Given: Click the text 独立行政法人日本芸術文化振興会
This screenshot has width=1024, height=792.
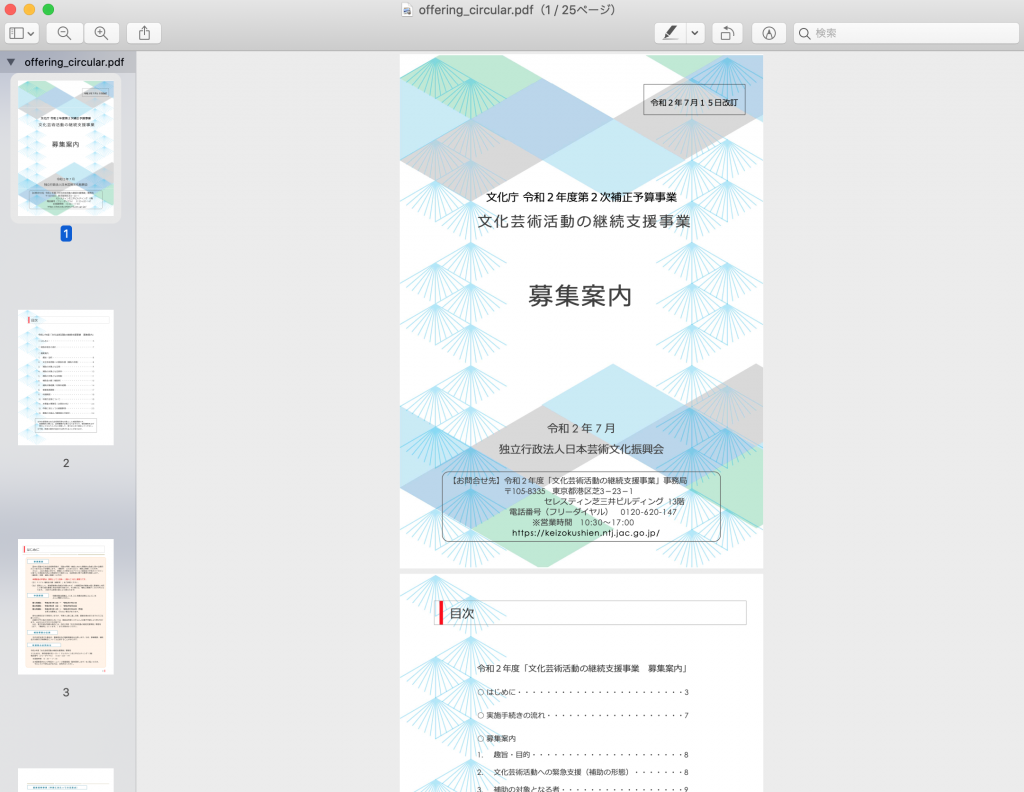Looking at the screenshot, I should 581,449.
